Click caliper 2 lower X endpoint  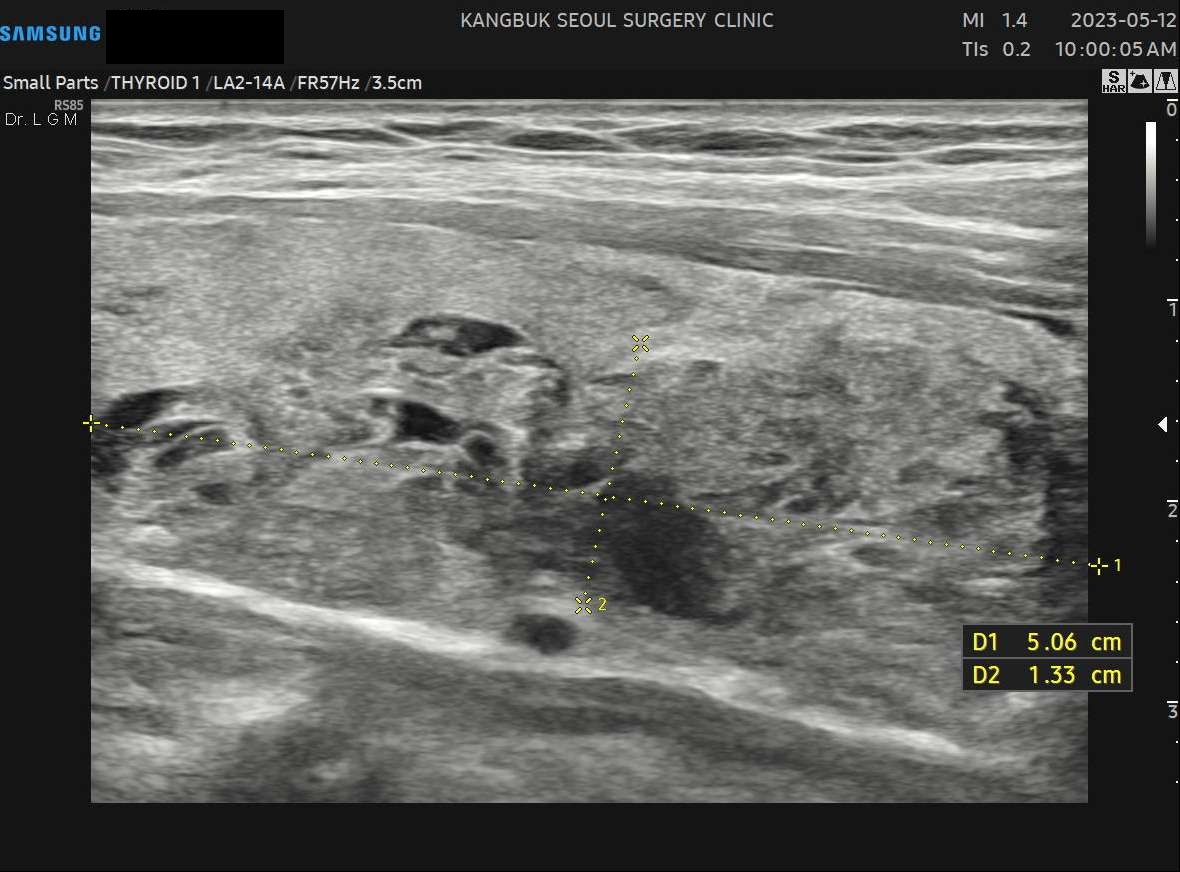(583, 603)
